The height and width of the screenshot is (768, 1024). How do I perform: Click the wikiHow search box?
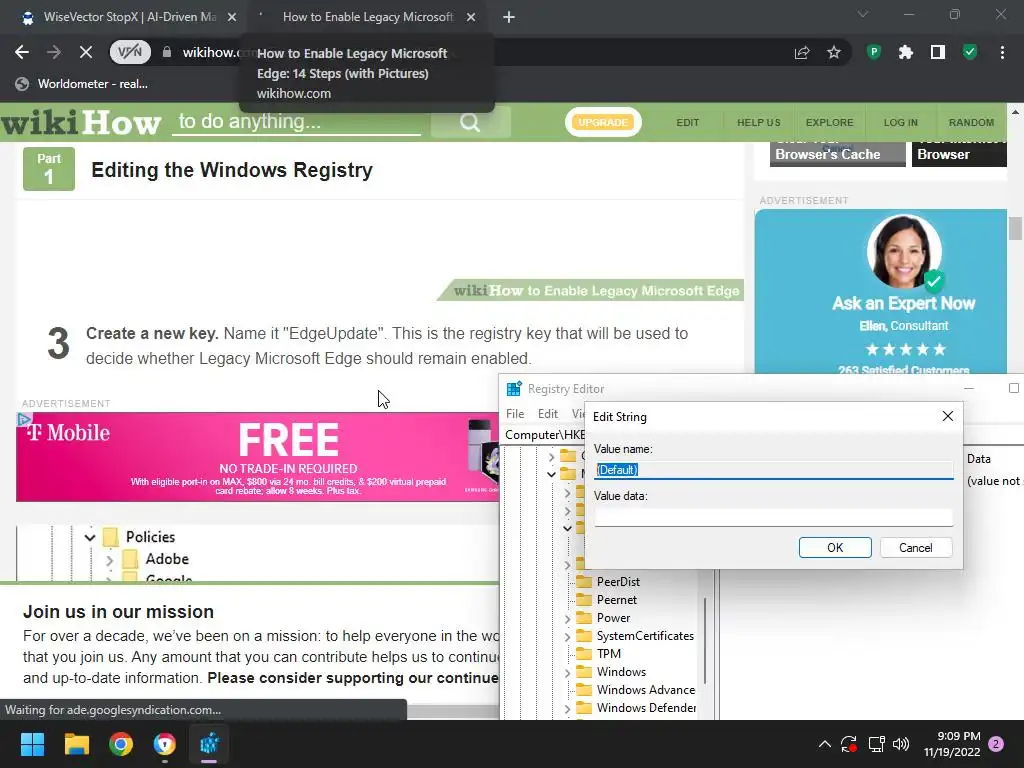coord(296,122)
